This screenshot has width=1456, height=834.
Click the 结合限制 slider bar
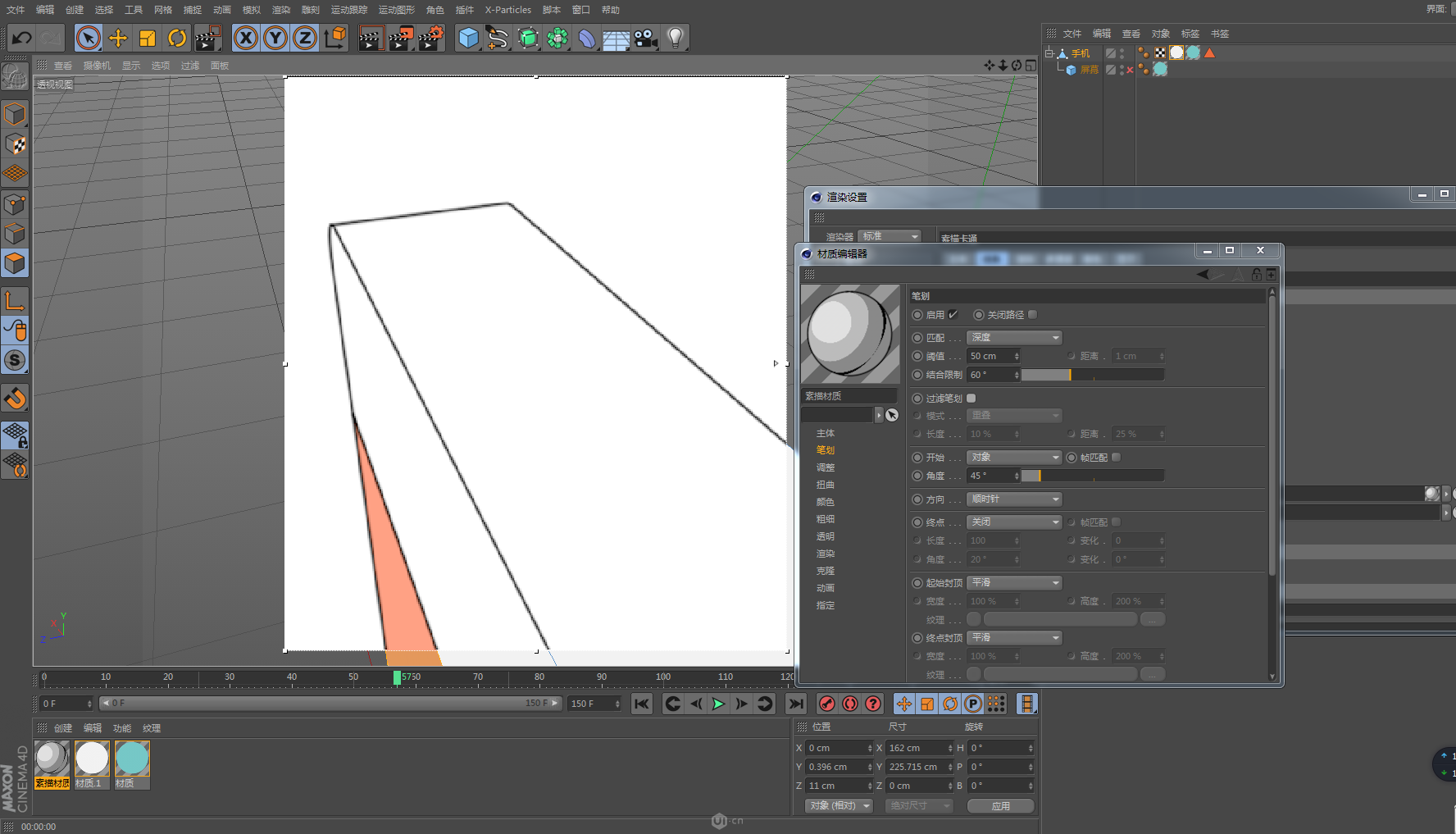(x=1092, y=375)
